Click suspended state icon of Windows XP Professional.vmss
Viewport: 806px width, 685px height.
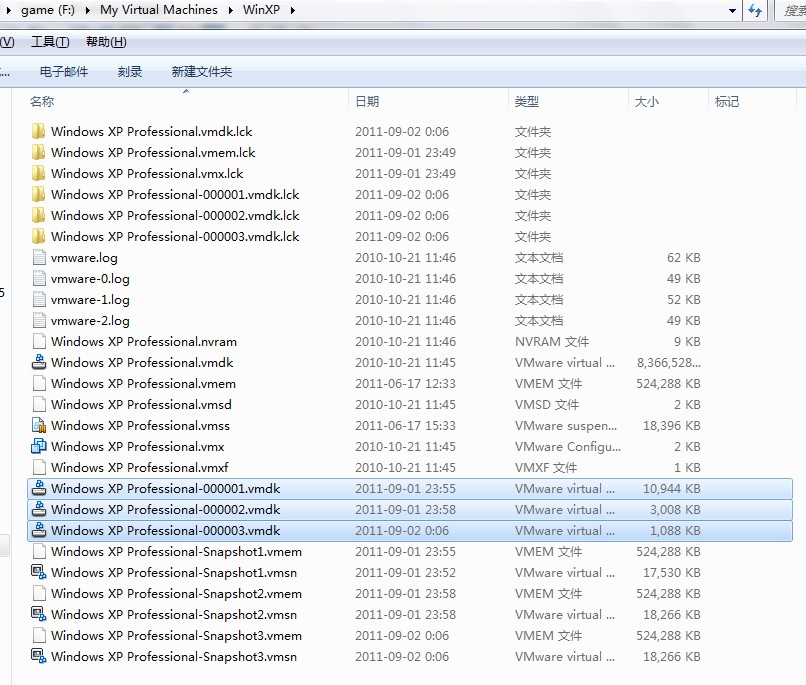39,425
